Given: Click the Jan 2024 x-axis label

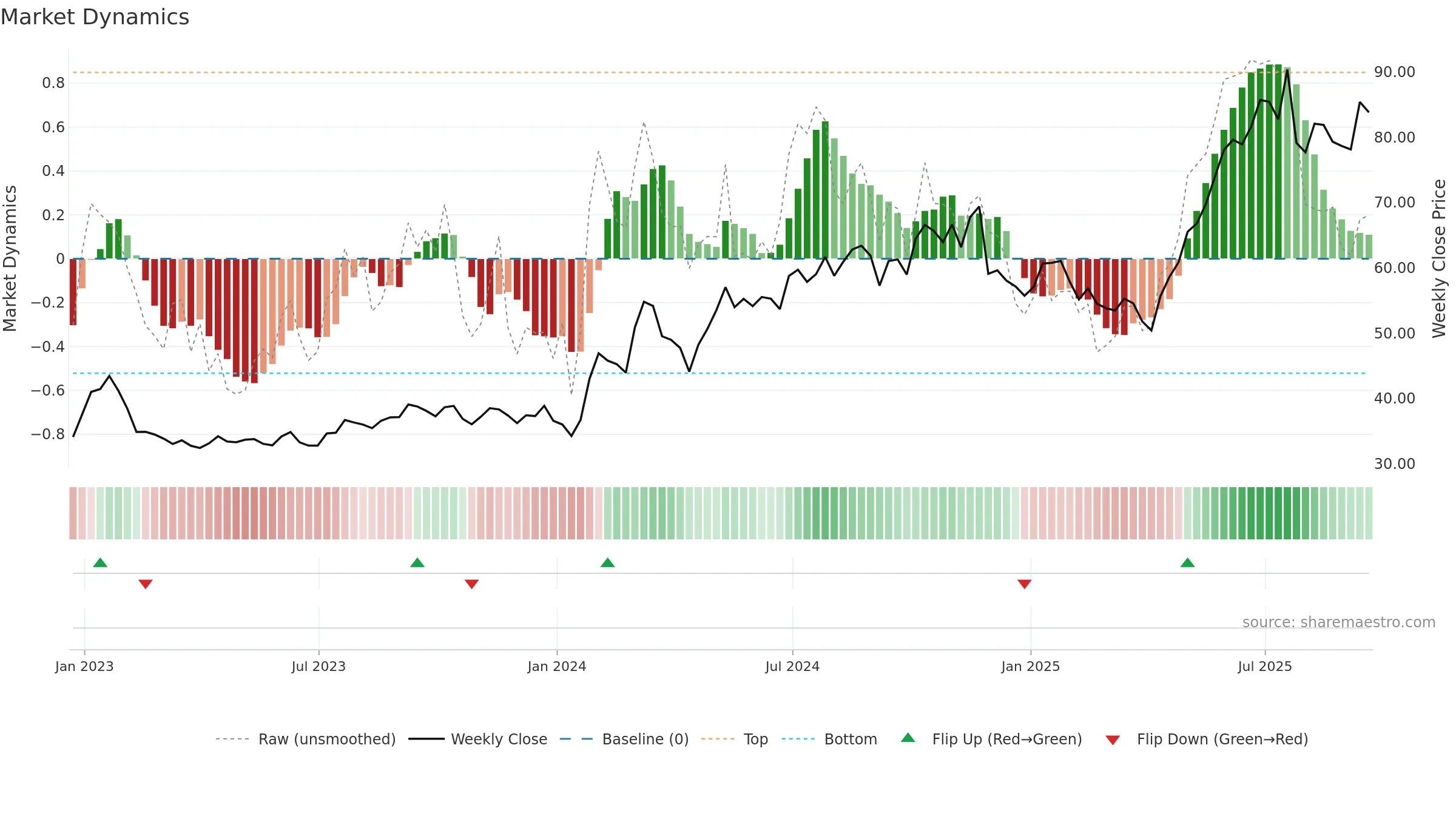Looking at the screenshot, I should click(557, 666).
